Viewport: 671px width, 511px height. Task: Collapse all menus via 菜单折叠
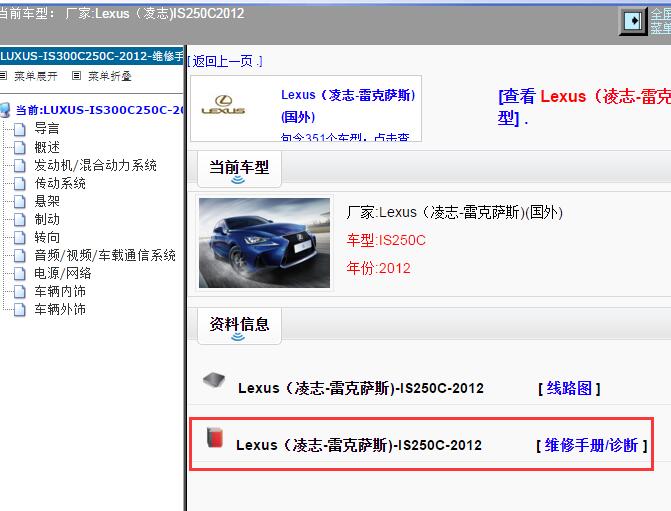(x=110, y=76)
